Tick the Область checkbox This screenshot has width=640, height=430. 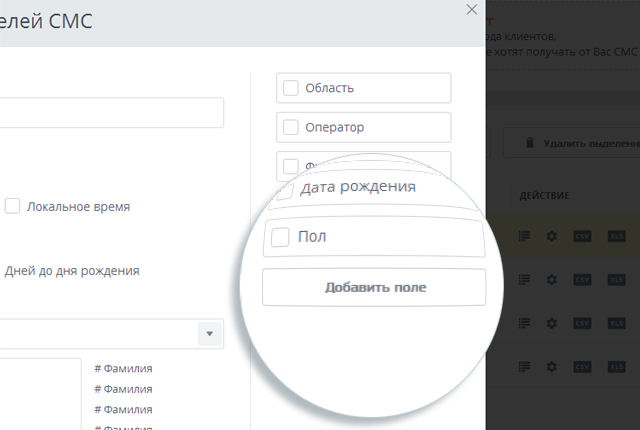coord(291,88)
